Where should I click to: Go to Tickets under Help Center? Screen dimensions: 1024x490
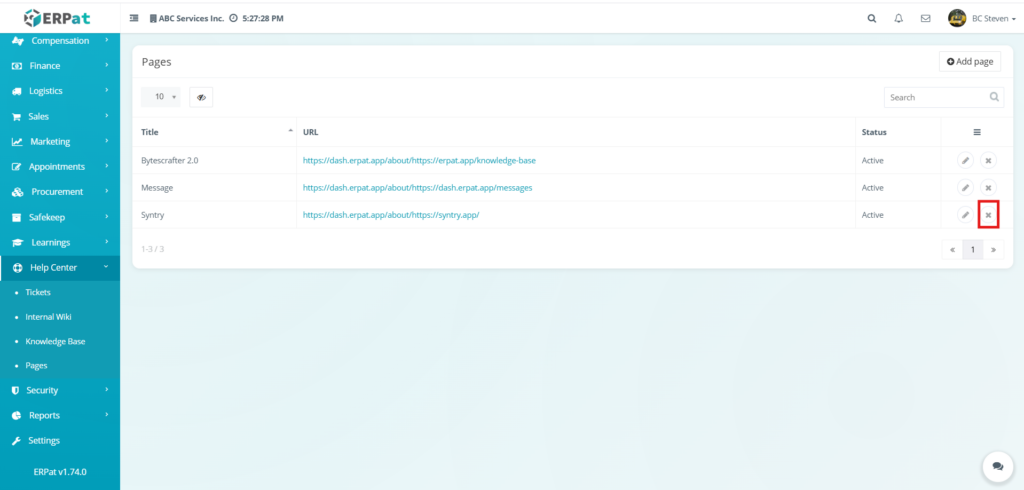[38, 292]
